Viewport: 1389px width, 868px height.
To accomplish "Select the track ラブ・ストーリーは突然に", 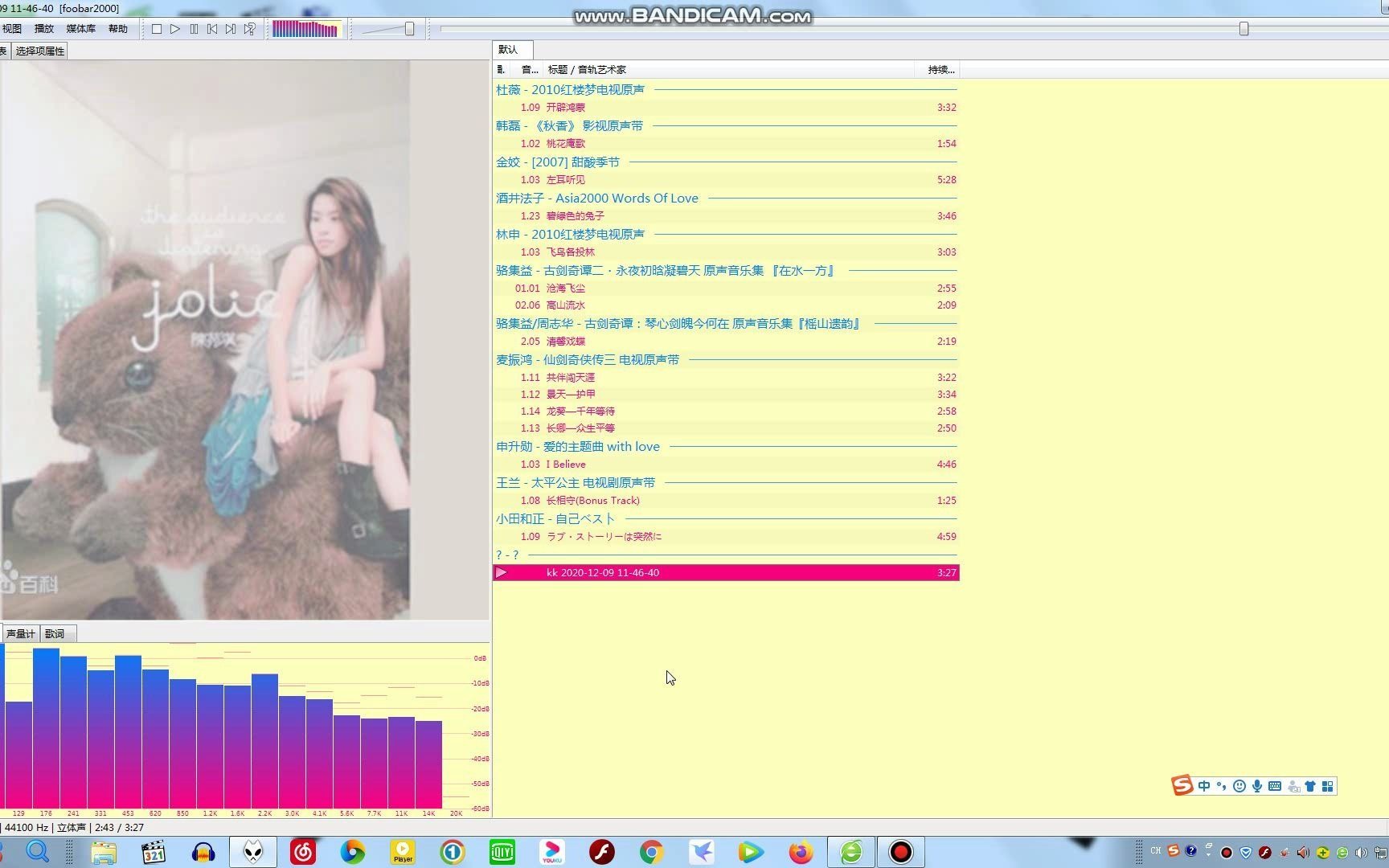I will click(x=726, y=536).
